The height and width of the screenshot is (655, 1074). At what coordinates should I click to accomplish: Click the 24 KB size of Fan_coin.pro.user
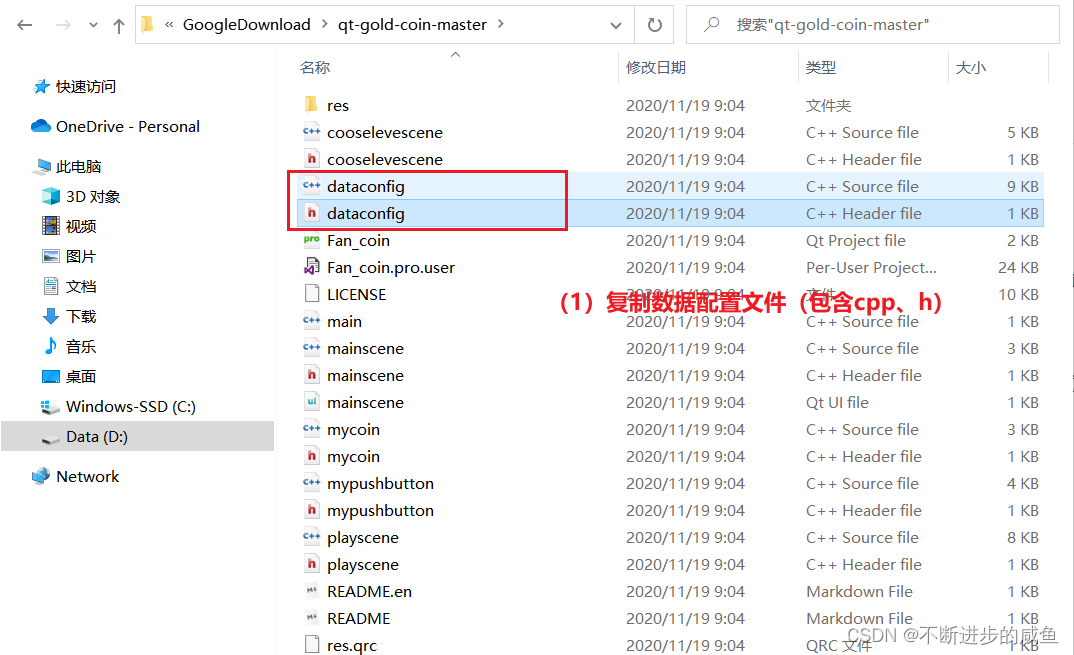(x=1019, y=268)
